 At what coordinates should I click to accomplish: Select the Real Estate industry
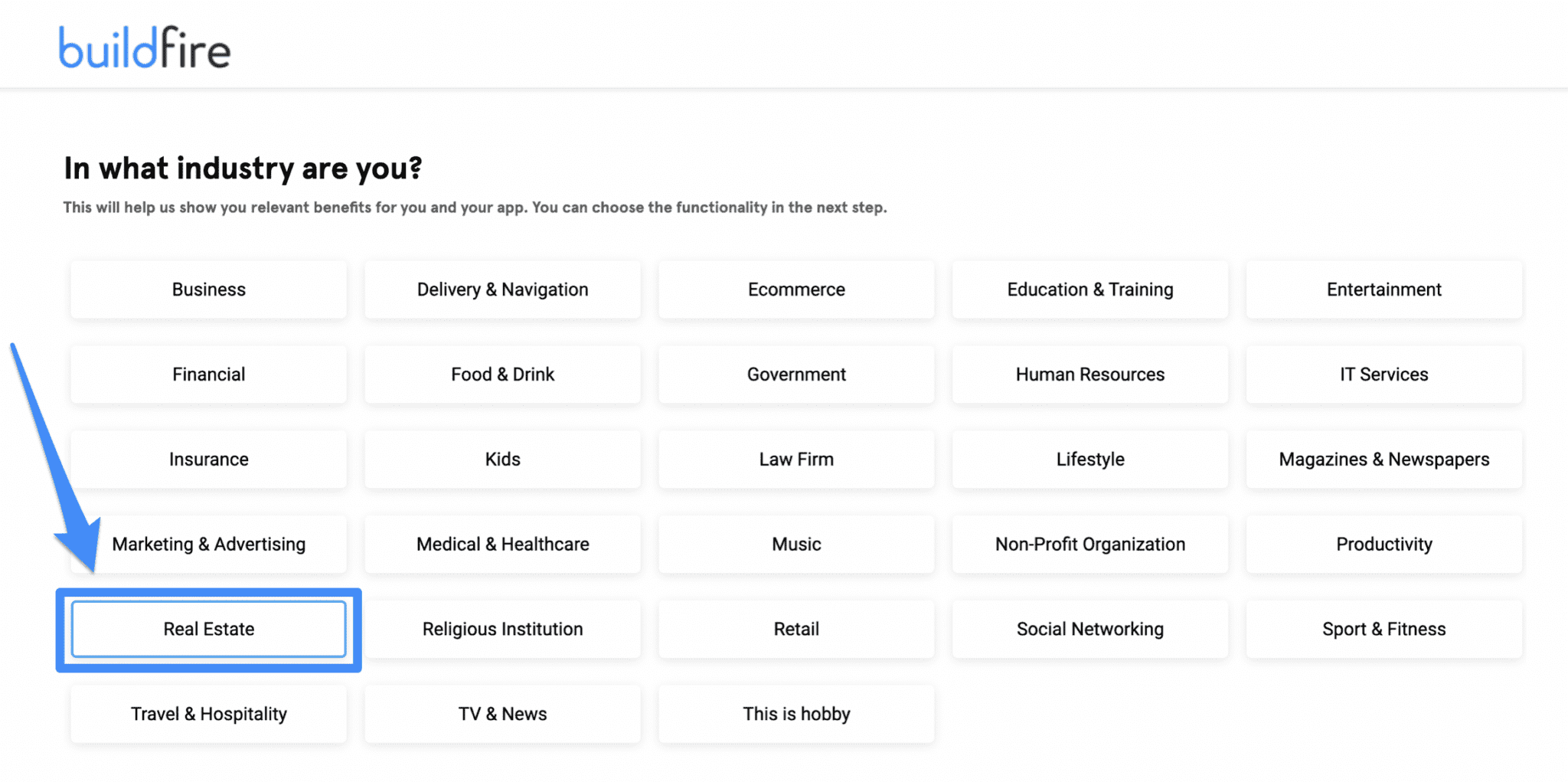click(x=208, y=629)
